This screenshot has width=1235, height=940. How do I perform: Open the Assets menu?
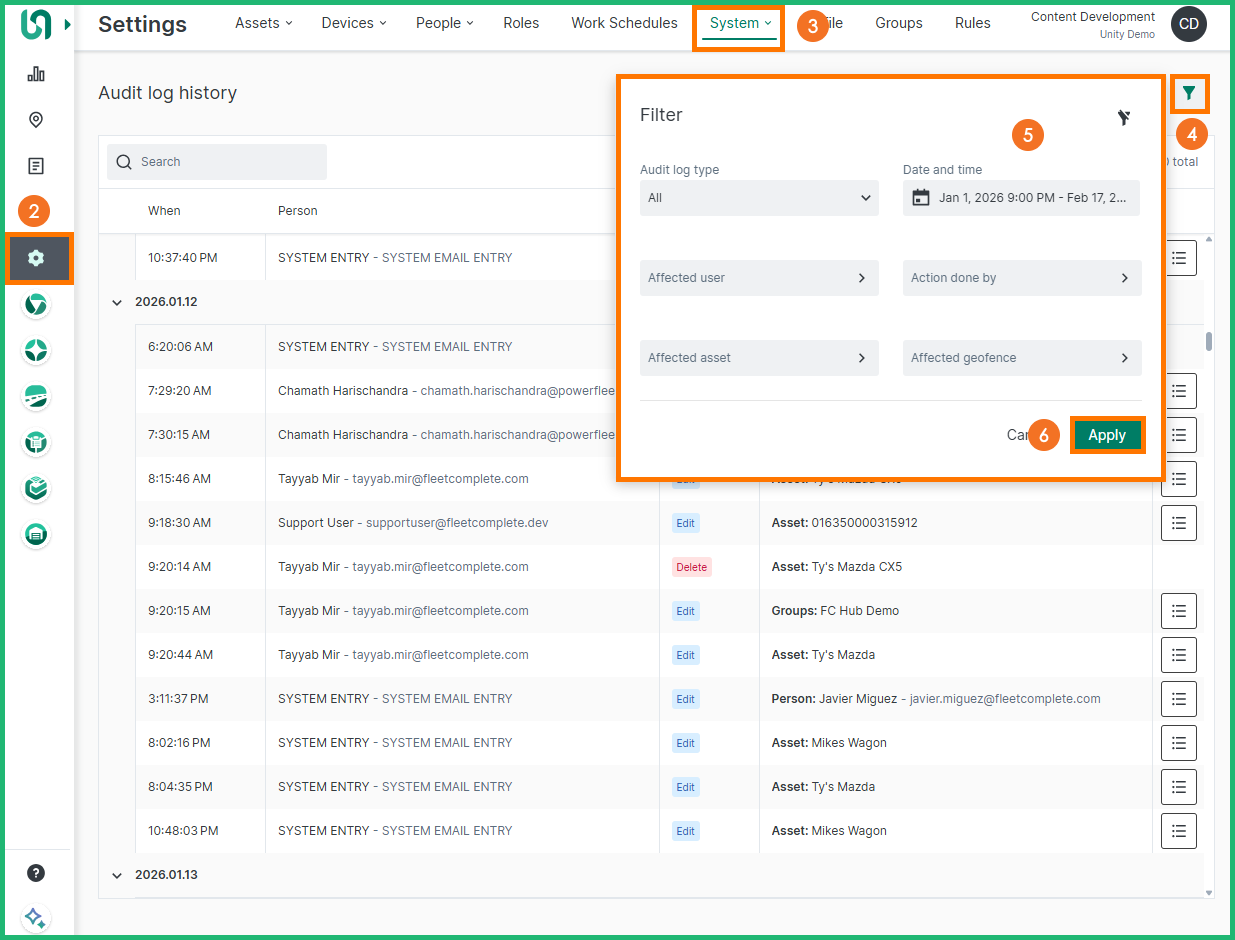(263, 23)
